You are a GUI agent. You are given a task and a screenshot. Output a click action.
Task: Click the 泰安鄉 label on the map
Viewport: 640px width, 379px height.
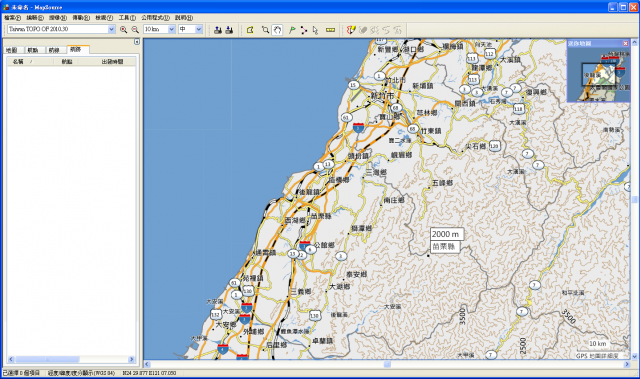356,275
